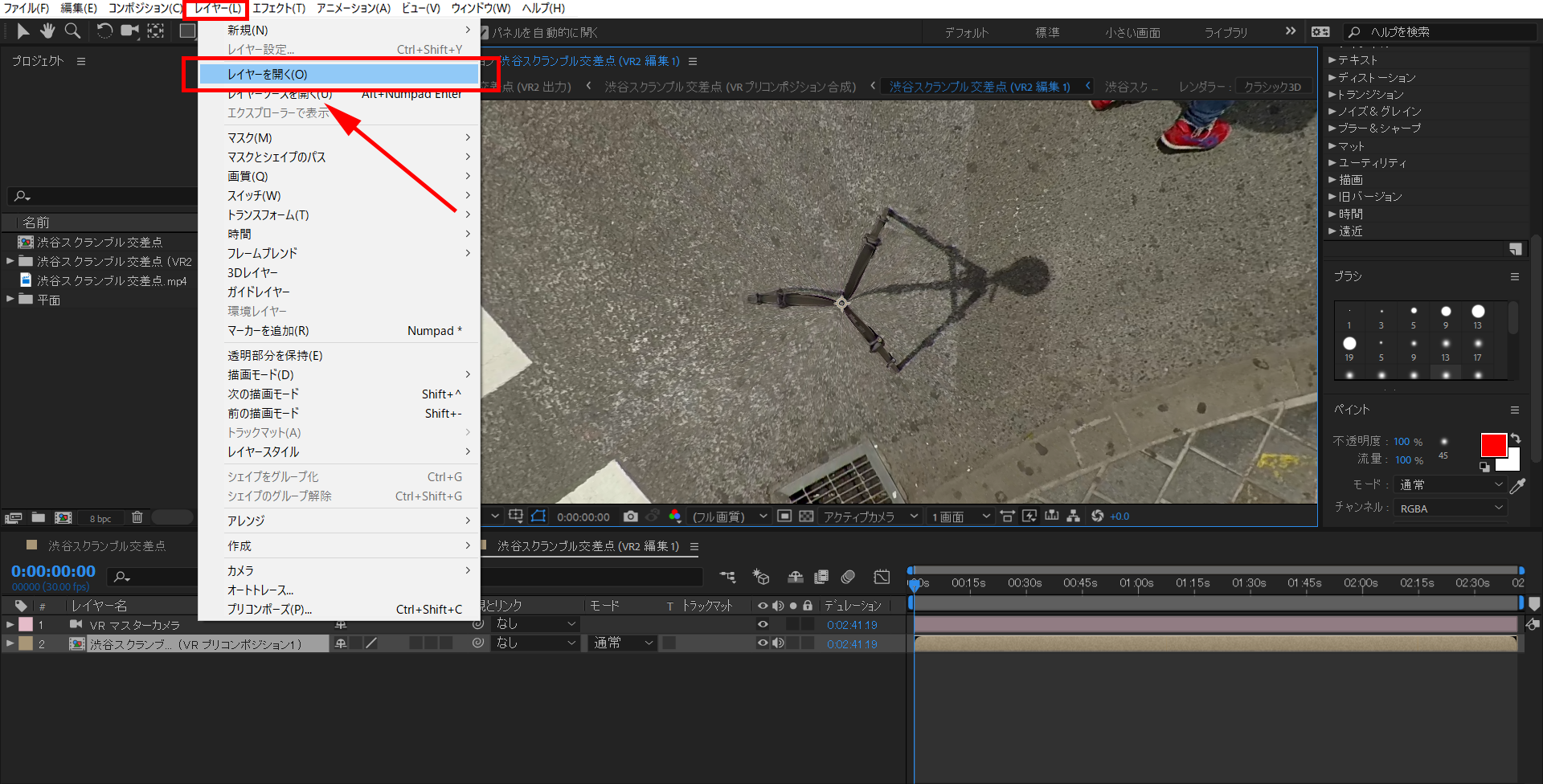Toggle Draft 3D in the timeline
The height and width of the screenshot is (784, 1543).
pyautogui.click(x=760, y=577)
